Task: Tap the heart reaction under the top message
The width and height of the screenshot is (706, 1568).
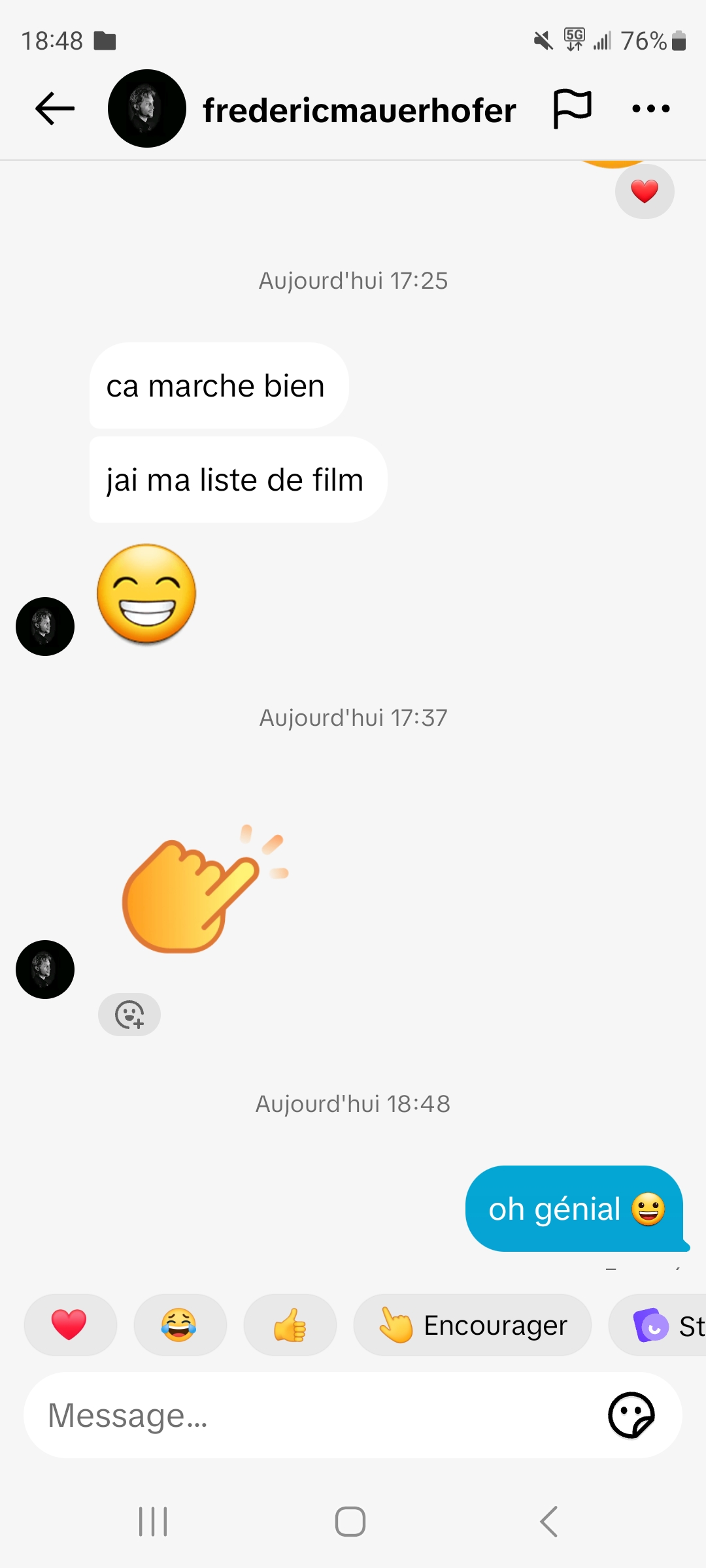Action: coord(645,191)
